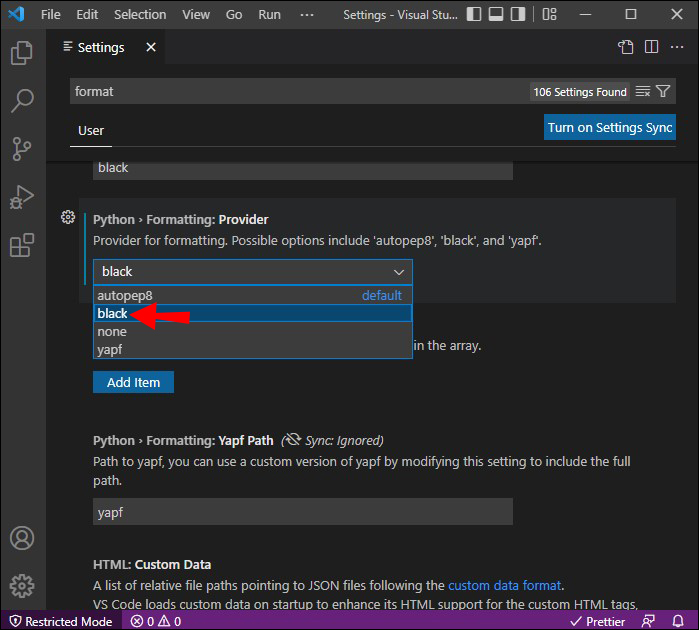
Task: Open the Selection menu
Action: coord(140,15)
